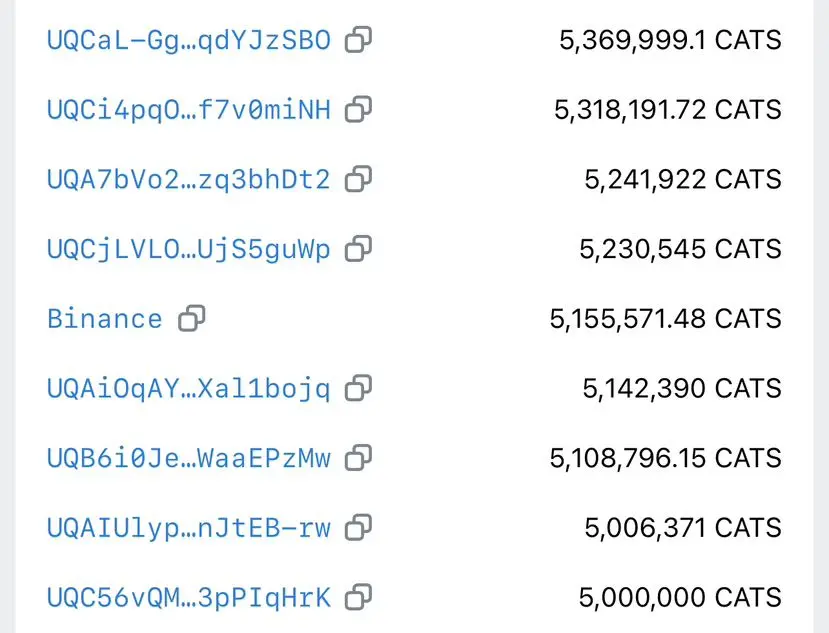The image size is (829, 633).
Task: Open holder UQB6i0Je…WaaEPzMw page
Action: 189,458
